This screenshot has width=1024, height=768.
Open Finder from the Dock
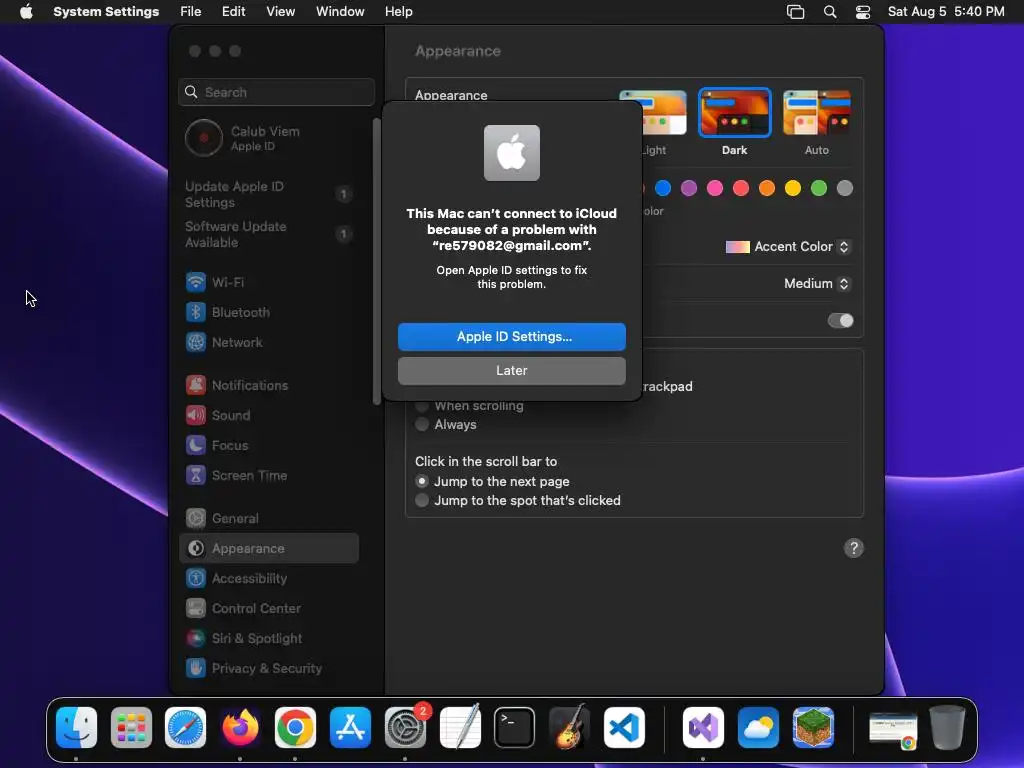[76, 727]
